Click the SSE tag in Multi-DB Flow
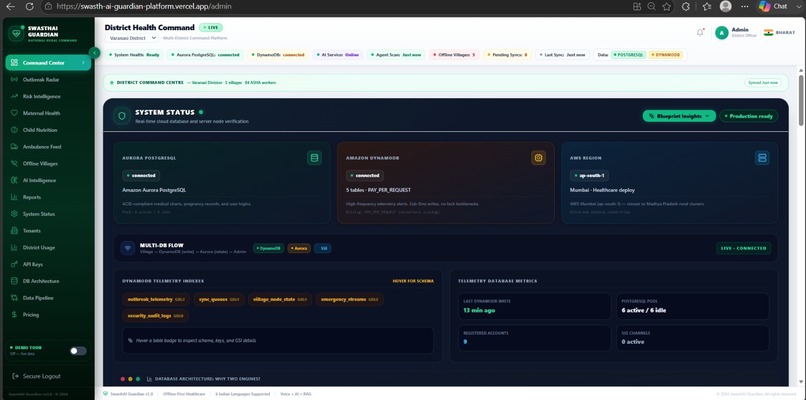The height and width of the screenshot is (400, 806). click(323, 248)
